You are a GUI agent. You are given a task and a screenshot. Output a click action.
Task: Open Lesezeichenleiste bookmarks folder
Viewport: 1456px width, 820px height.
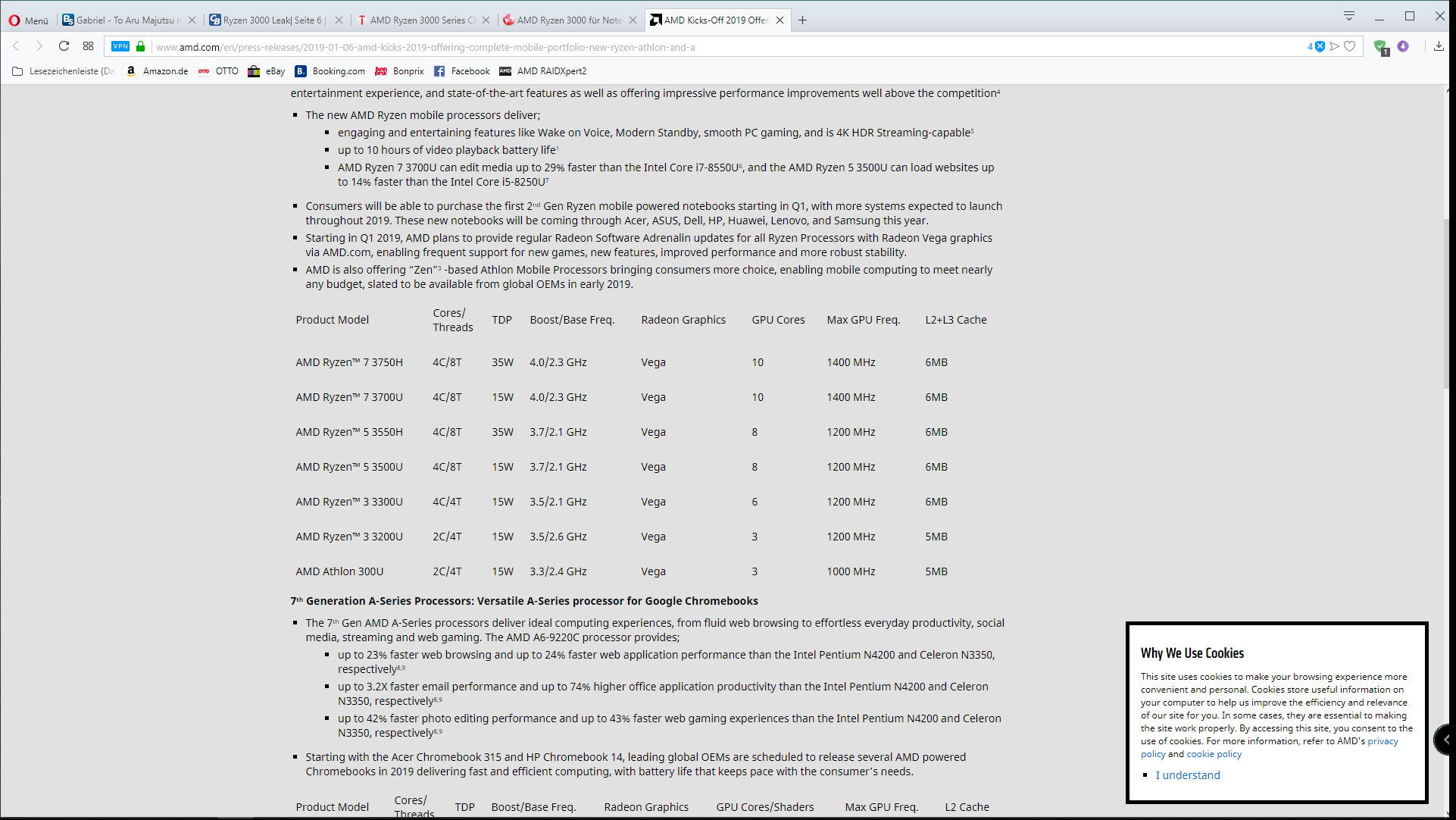tap(64, 71)
